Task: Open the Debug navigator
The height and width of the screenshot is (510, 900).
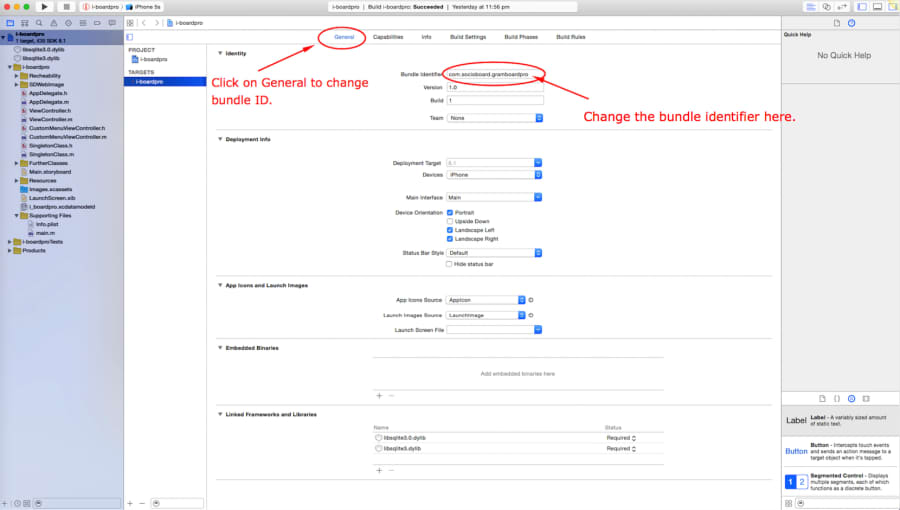Action: click(83, 23)
